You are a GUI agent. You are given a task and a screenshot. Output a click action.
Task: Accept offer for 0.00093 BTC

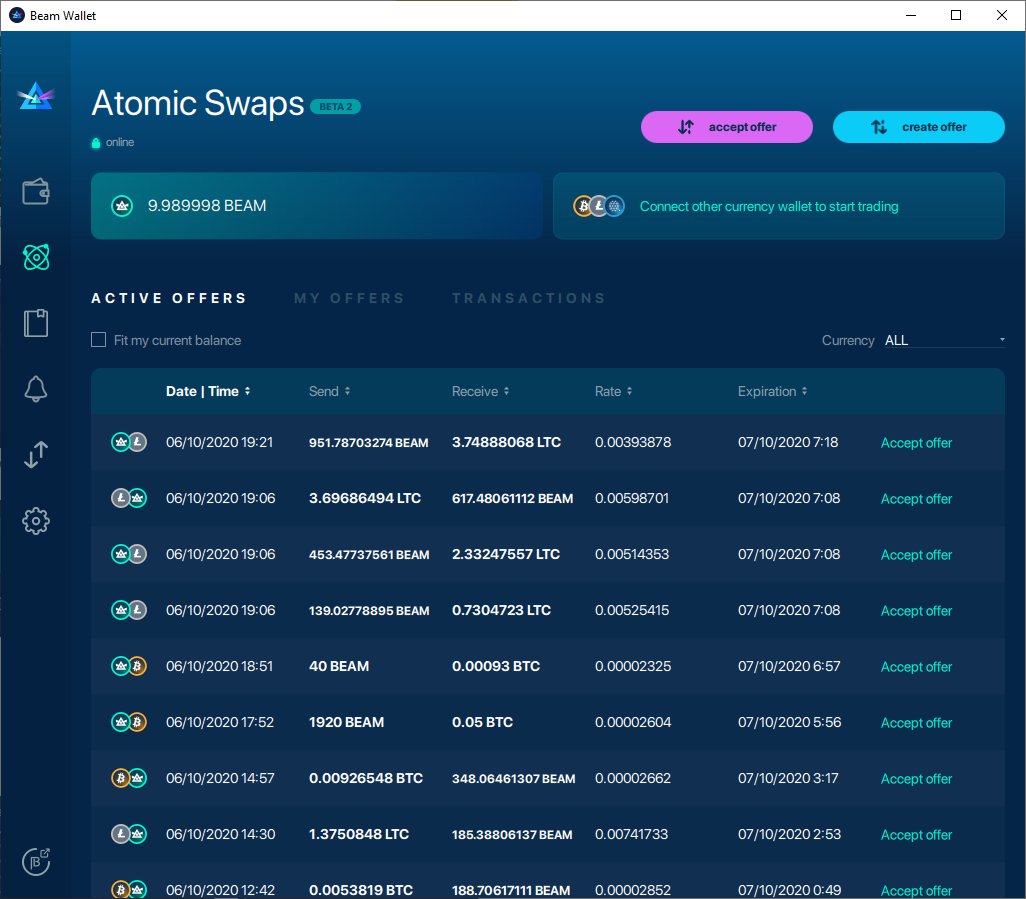pos(916,667)
